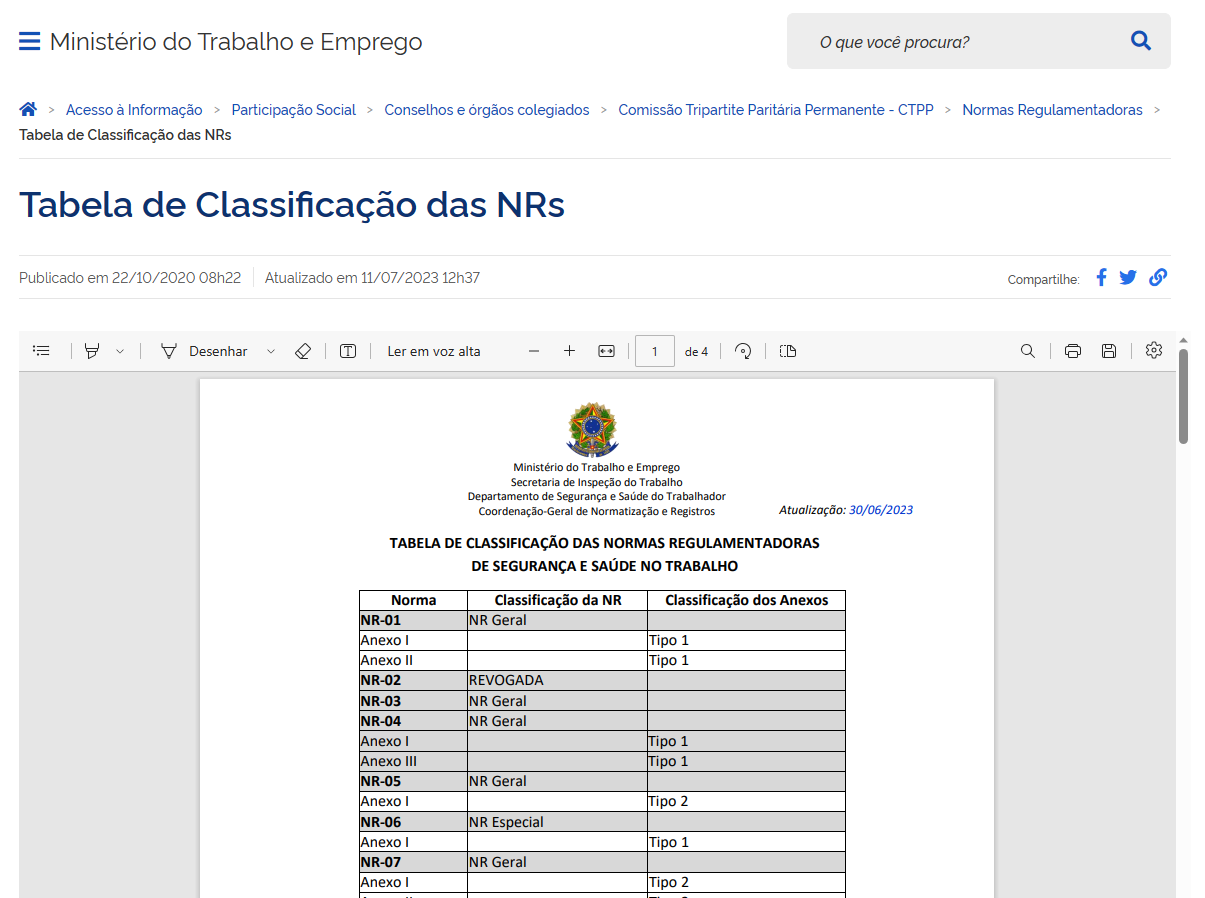This screenshot has width=1205, height=898.
Task: Save the PDF with the disk icon
Action: coord(1108,351)
